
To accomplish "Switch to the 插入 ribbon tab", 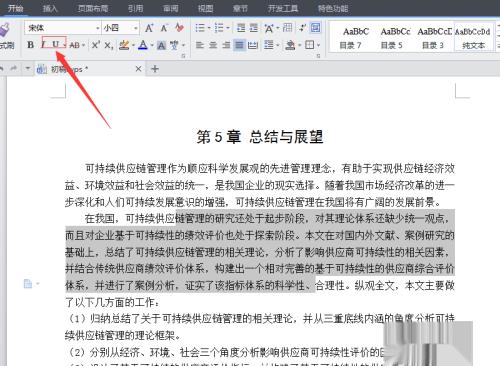I will click(50, 8).
